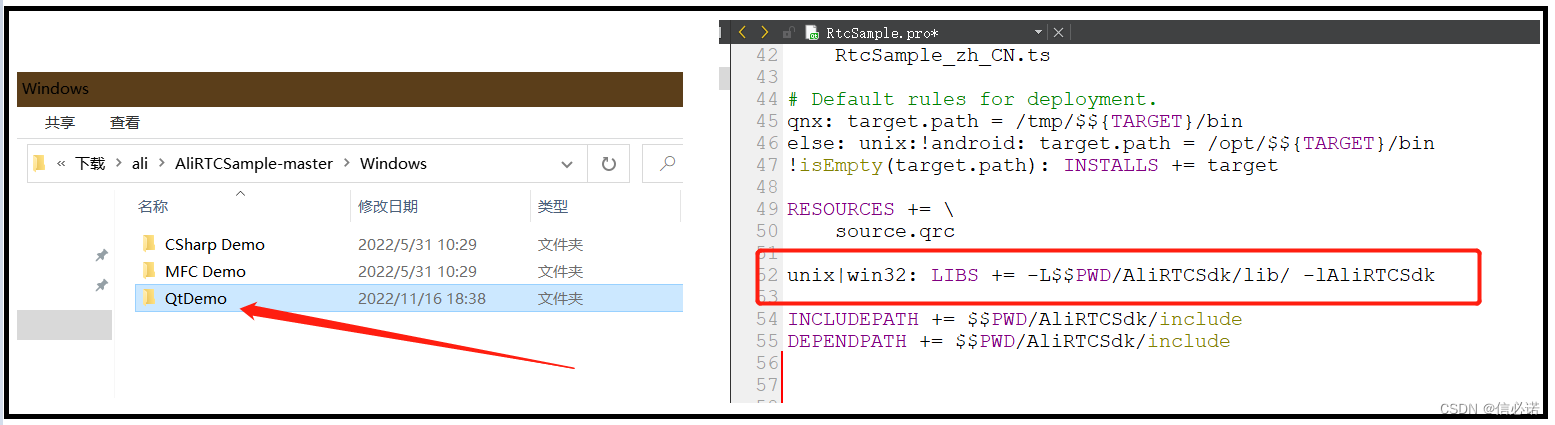Click line number 52 in the editor

[x=767, y=275]
